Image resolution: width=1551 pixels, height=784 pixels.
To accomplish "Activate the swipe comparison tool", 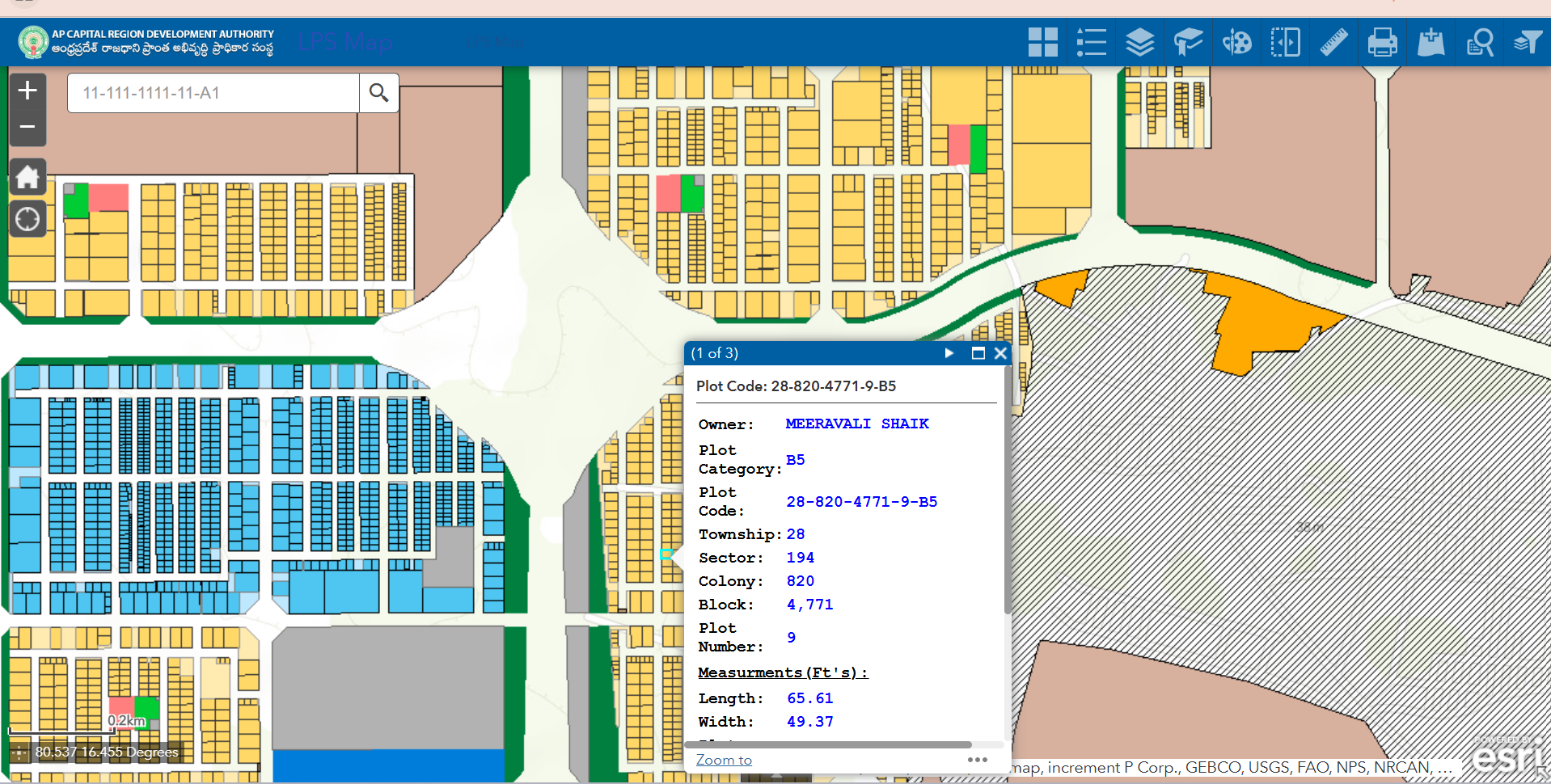I will click(1285, 41).
